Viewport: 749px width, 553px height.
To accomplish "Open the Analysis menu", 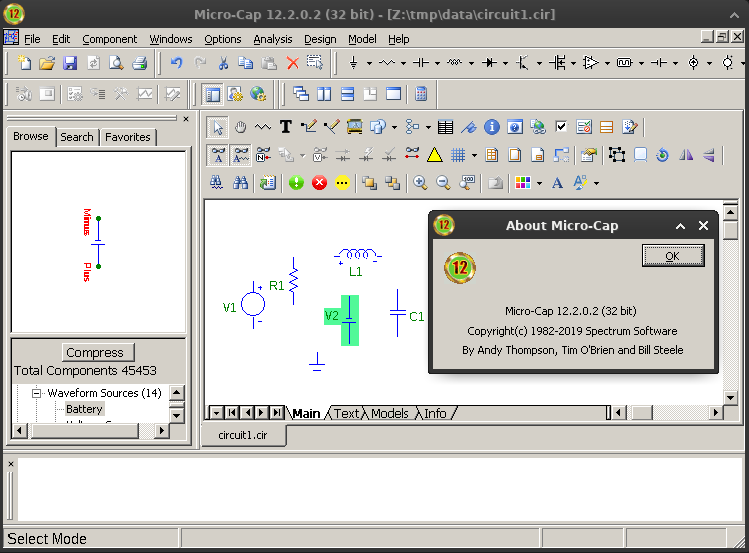I will (x=272, y=39).
